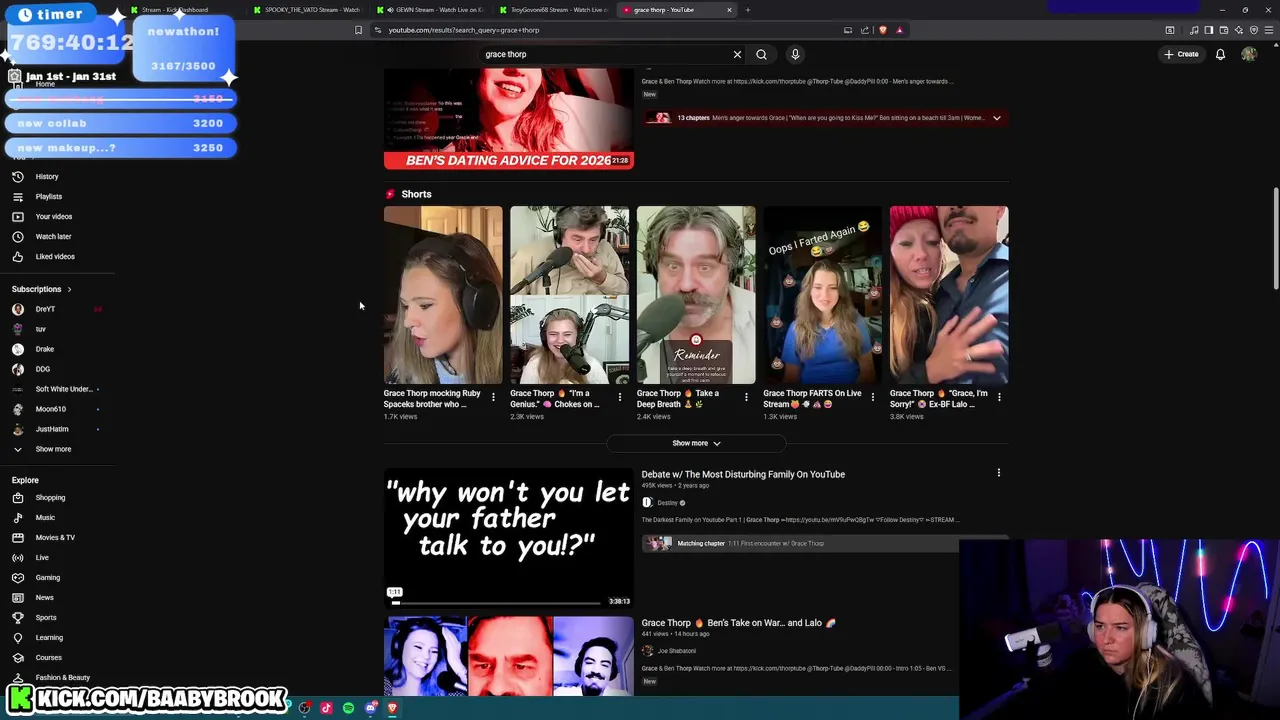The height and width of the screenshot is (720, 1280).
Task: Open Watch later in the sidebar
Action: 53,237
